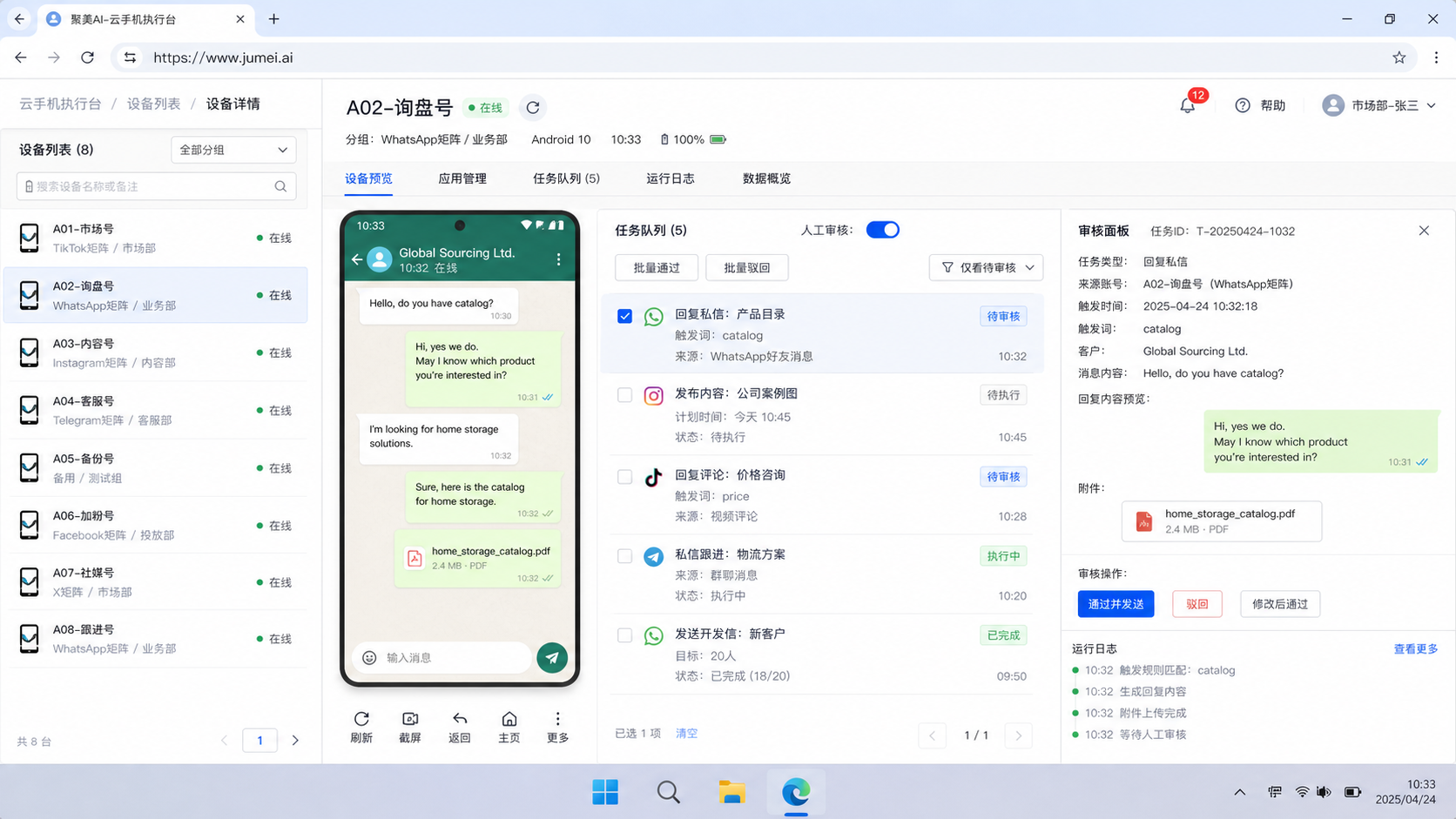Viewport: 1456px width, 819px height.
Task: Bookmark page with the star icon
Action: [1399, 57]
